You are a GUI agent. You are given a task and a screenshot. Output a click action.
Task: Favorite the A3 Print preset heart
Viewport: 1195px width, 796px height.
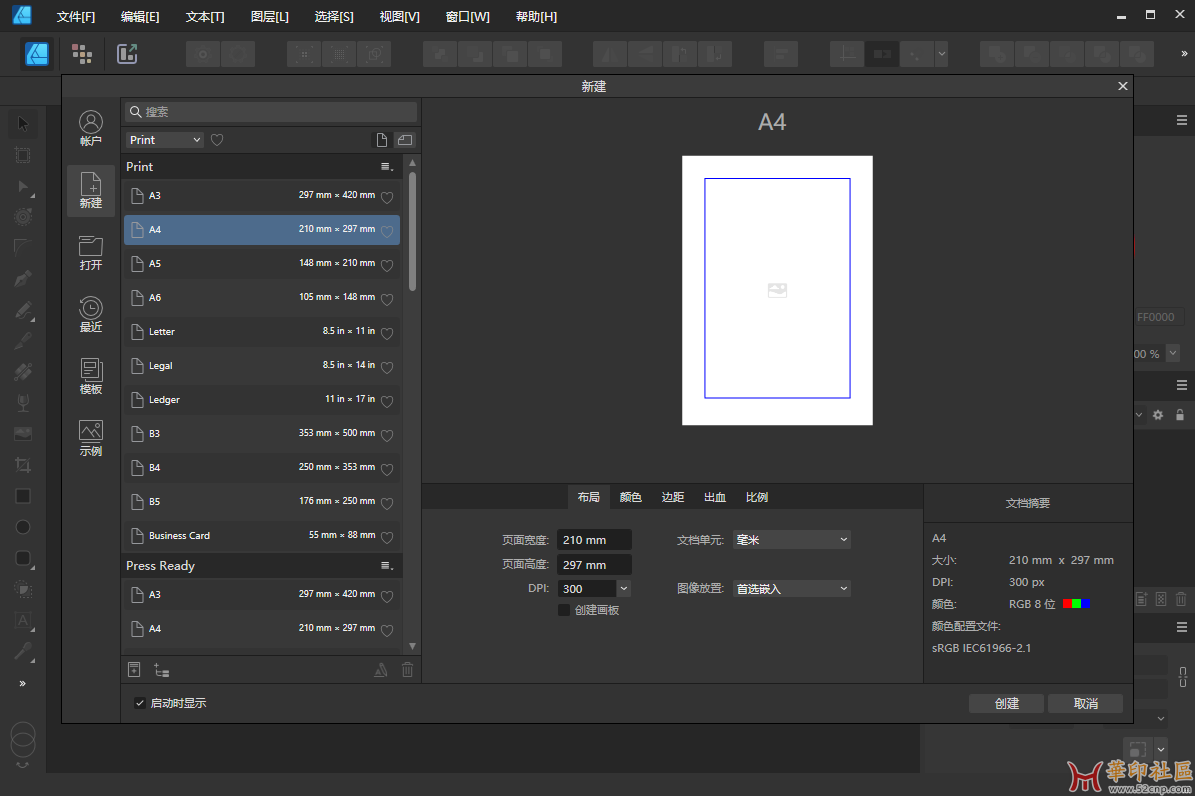pos(387,197)
